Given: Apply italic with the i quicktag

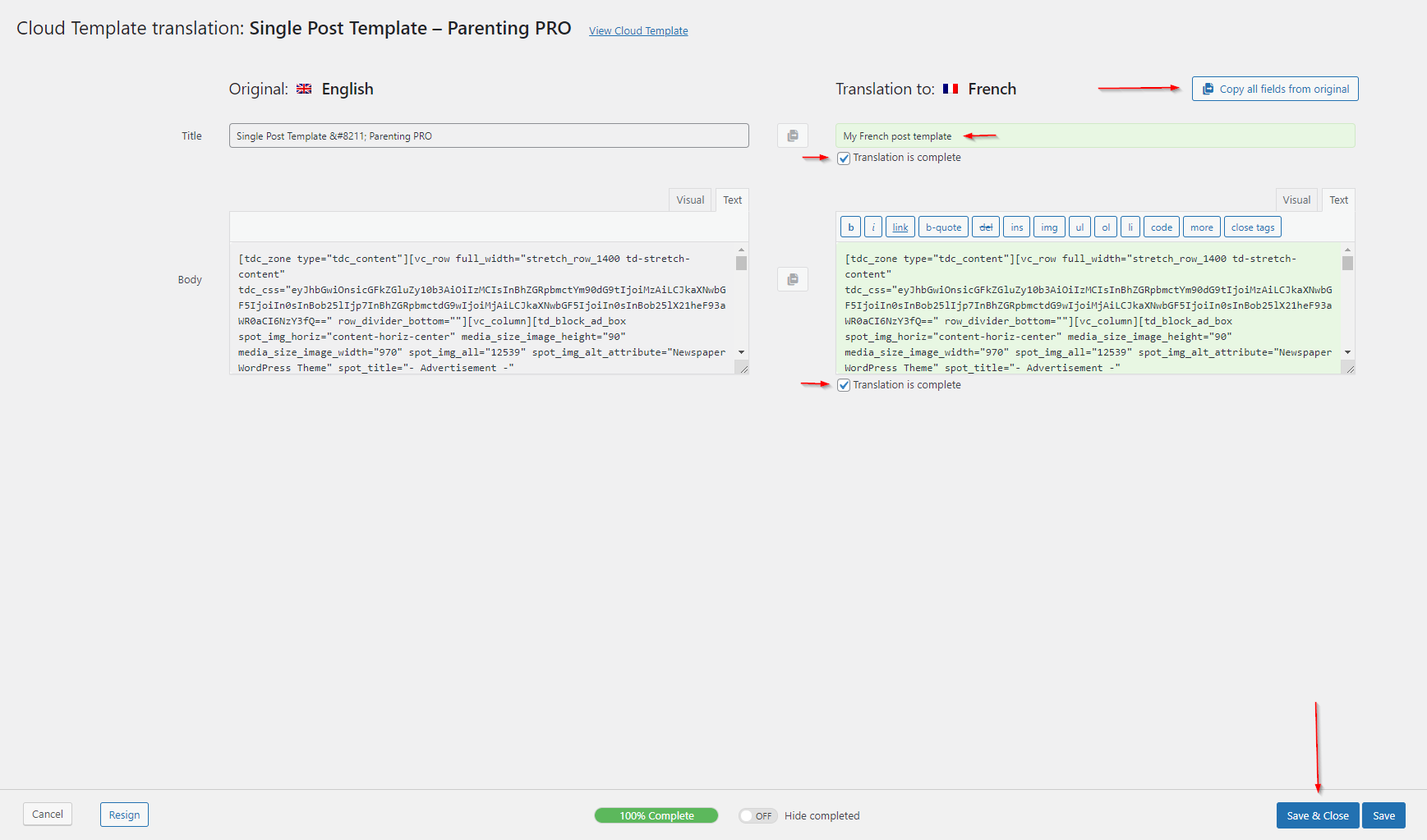Looking at the screenshot, I should 873,227.
